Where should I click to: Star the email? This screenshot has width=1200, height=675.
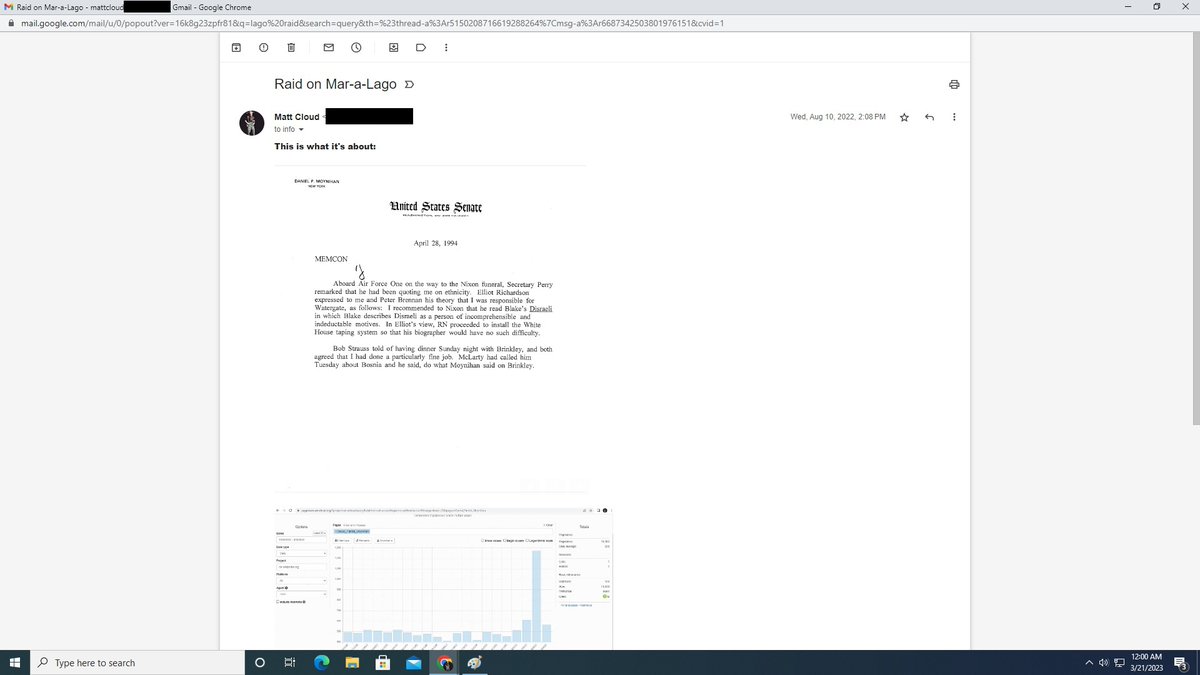coord(903,117)
